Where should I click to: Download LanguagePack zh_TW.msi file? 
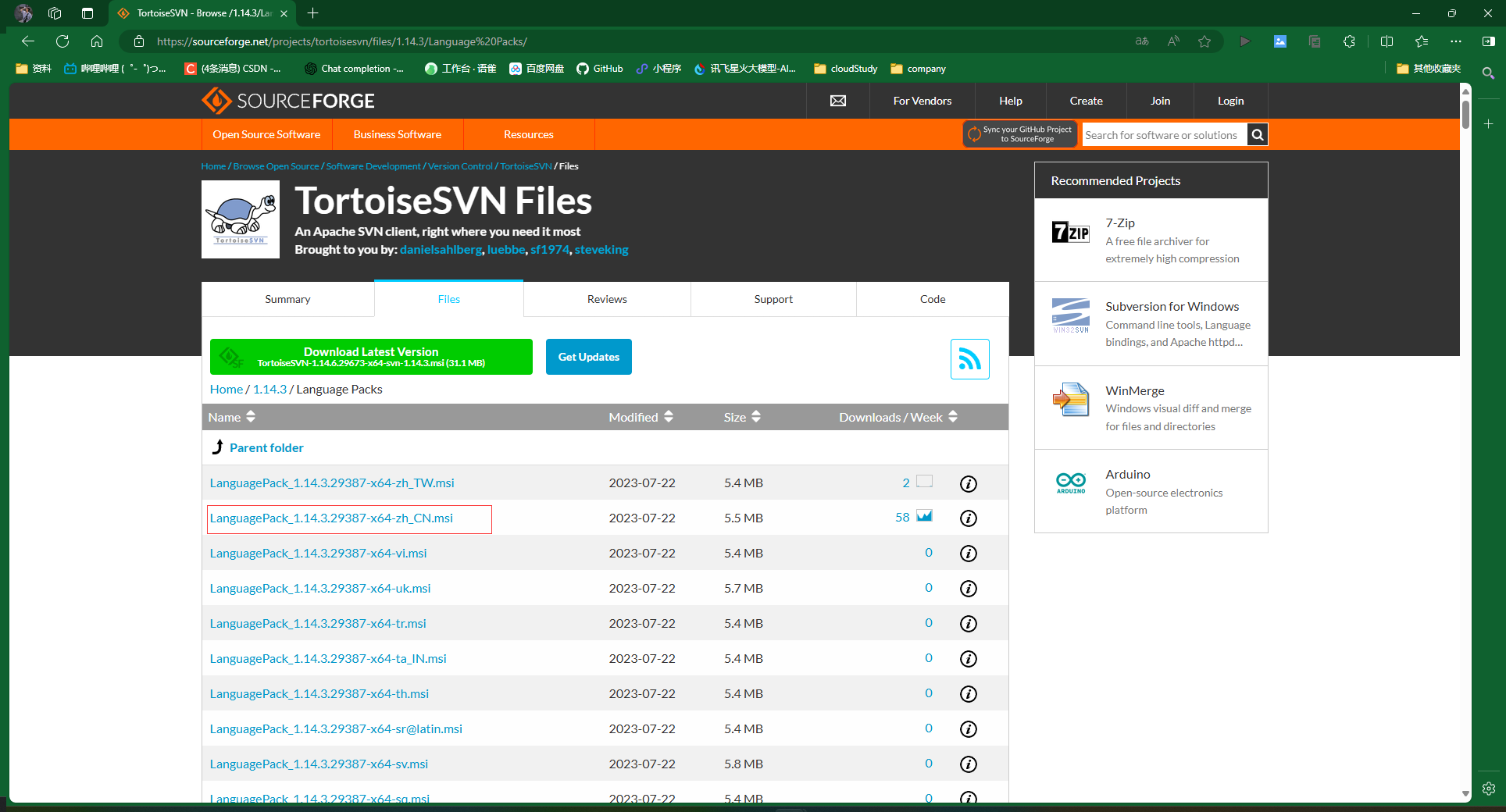click(x=332, y=483)
